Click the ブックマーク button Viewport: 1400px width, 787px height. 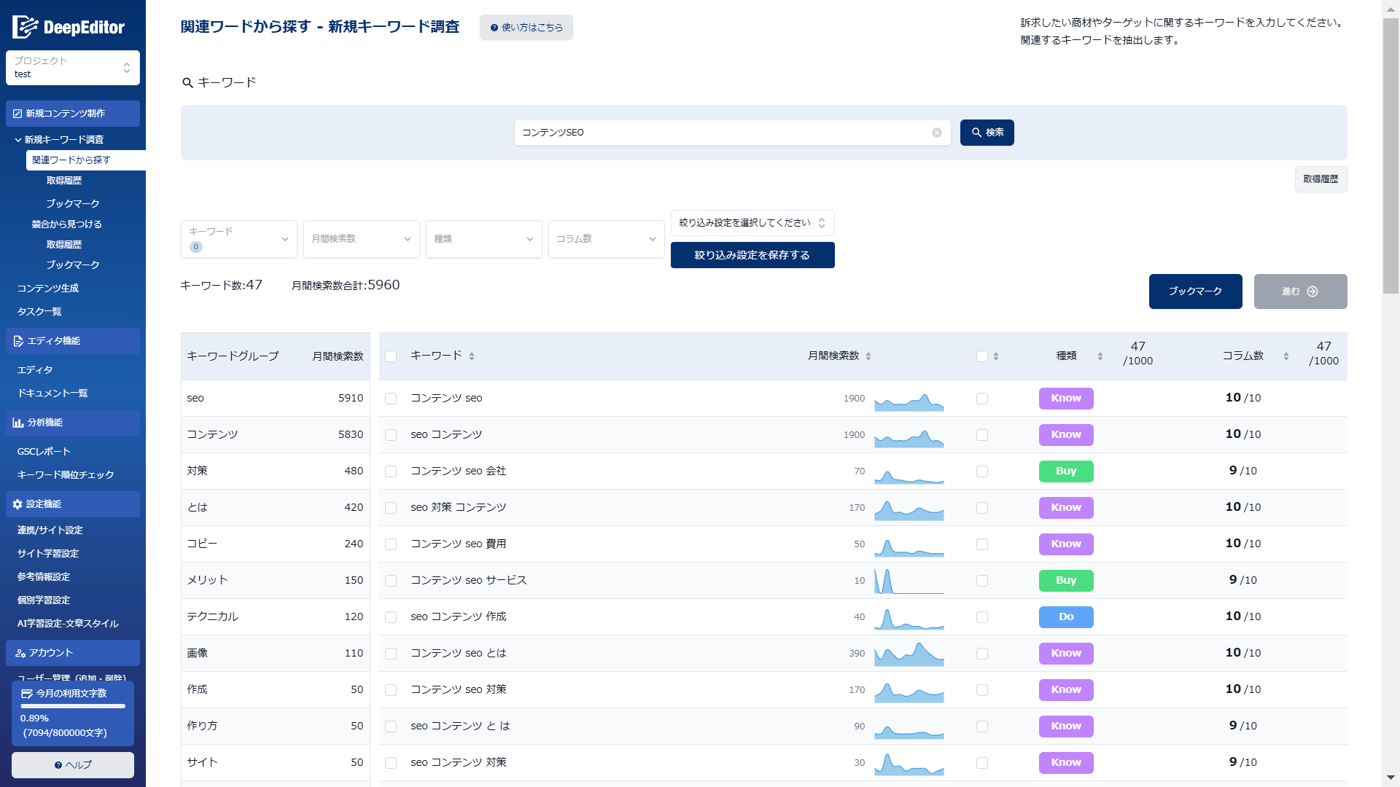coord(1195,292)
